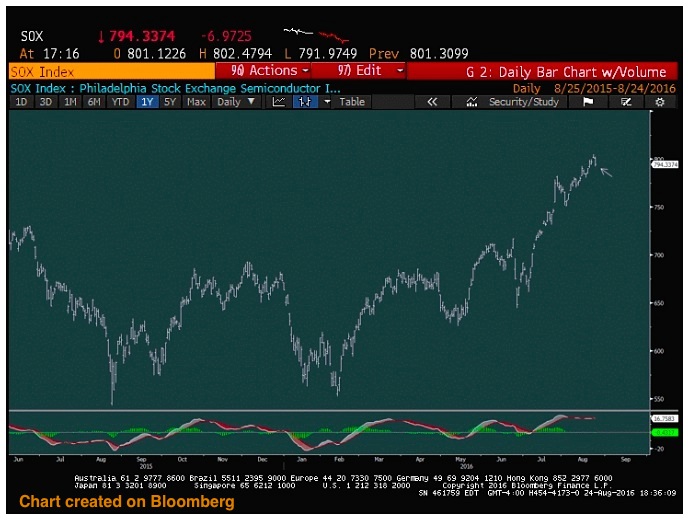692x521 pixels.
Task: Click the intraday sparkline thumbnail
Action: 316,34
